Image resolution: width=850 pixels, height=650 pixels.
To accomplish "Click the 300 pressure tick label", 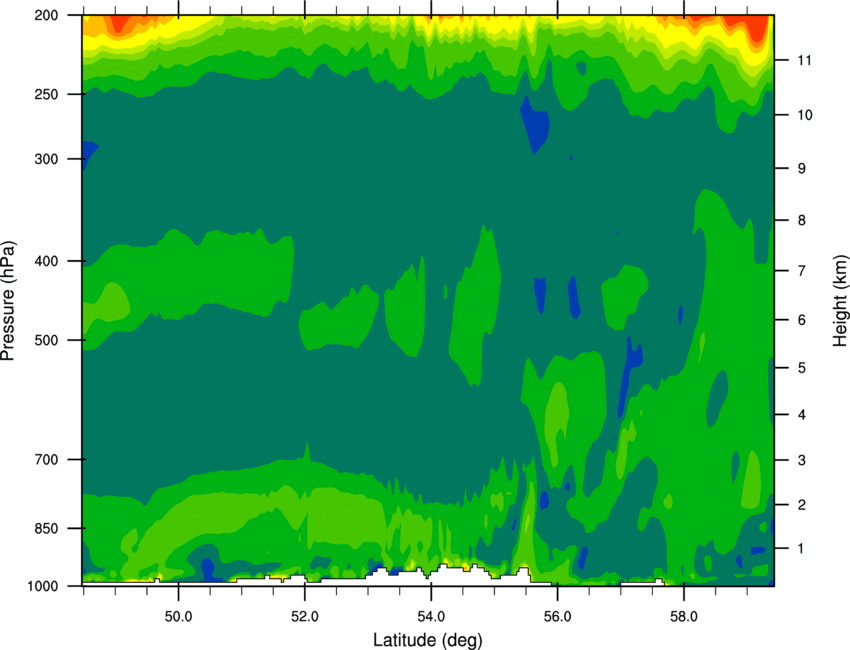I will coord(46,159).
